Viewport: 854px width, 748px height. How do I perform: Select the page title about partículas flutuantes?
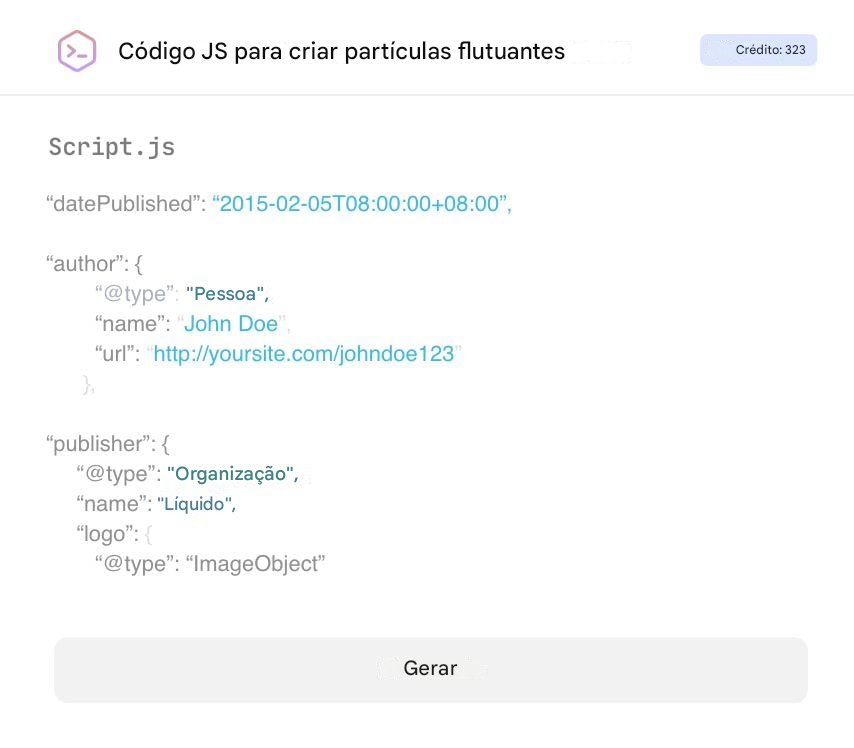click(x=341, y=51)
